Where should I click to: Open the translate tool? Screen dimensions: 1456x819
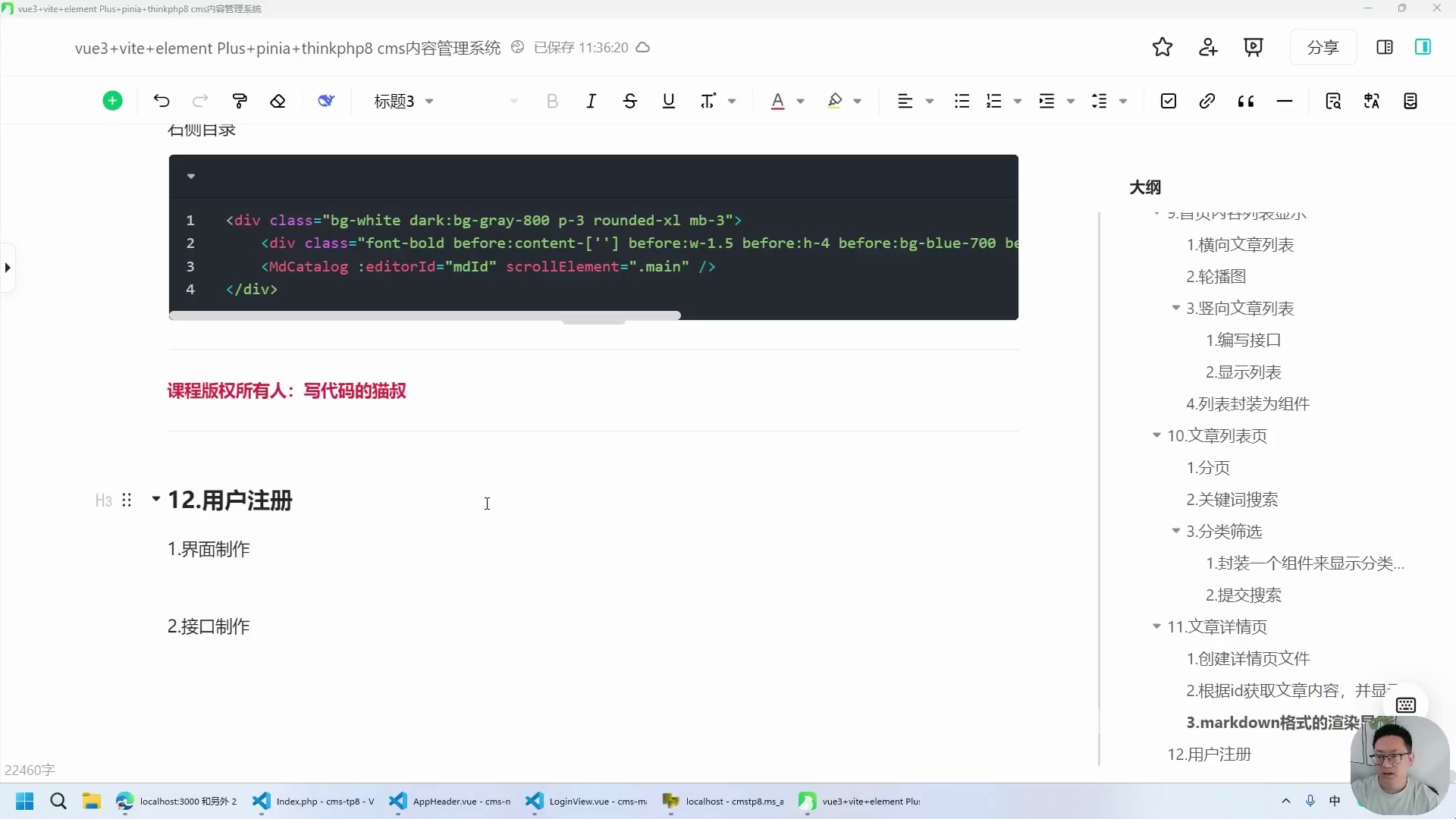click(1372, 101)
